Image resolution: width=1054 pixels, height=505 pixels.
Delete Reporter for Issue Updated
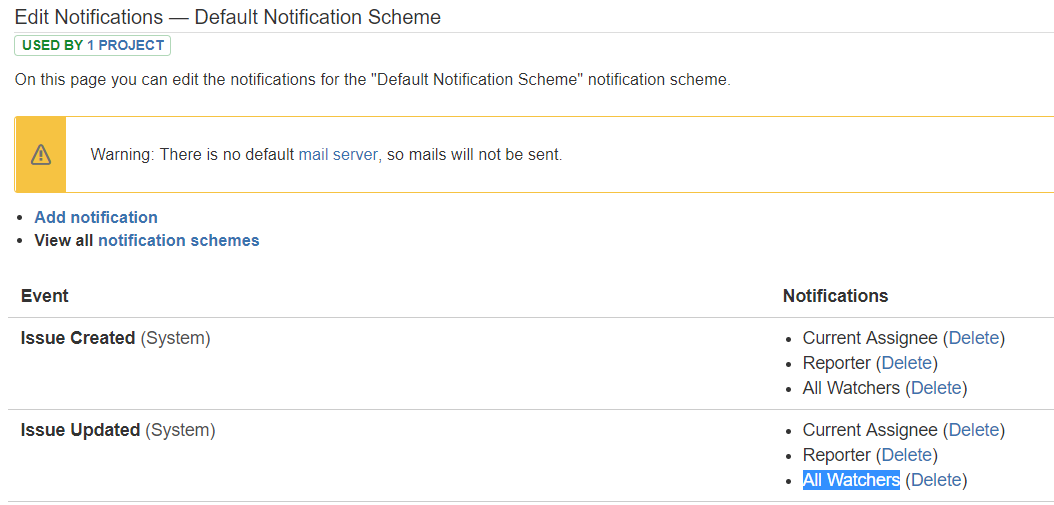(907, 455)
